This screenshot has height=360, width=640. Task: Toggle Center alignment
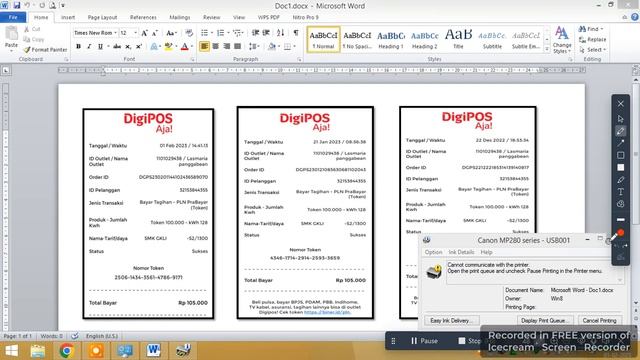216,47
